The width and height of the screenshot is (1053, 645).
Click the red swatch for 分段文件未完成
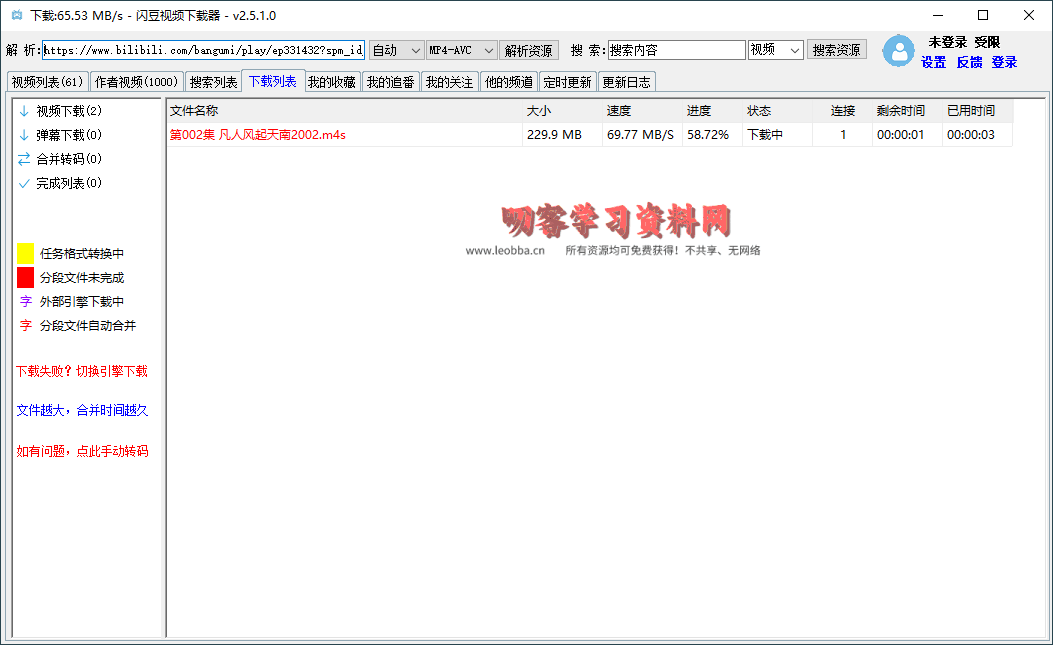[26, 277]
